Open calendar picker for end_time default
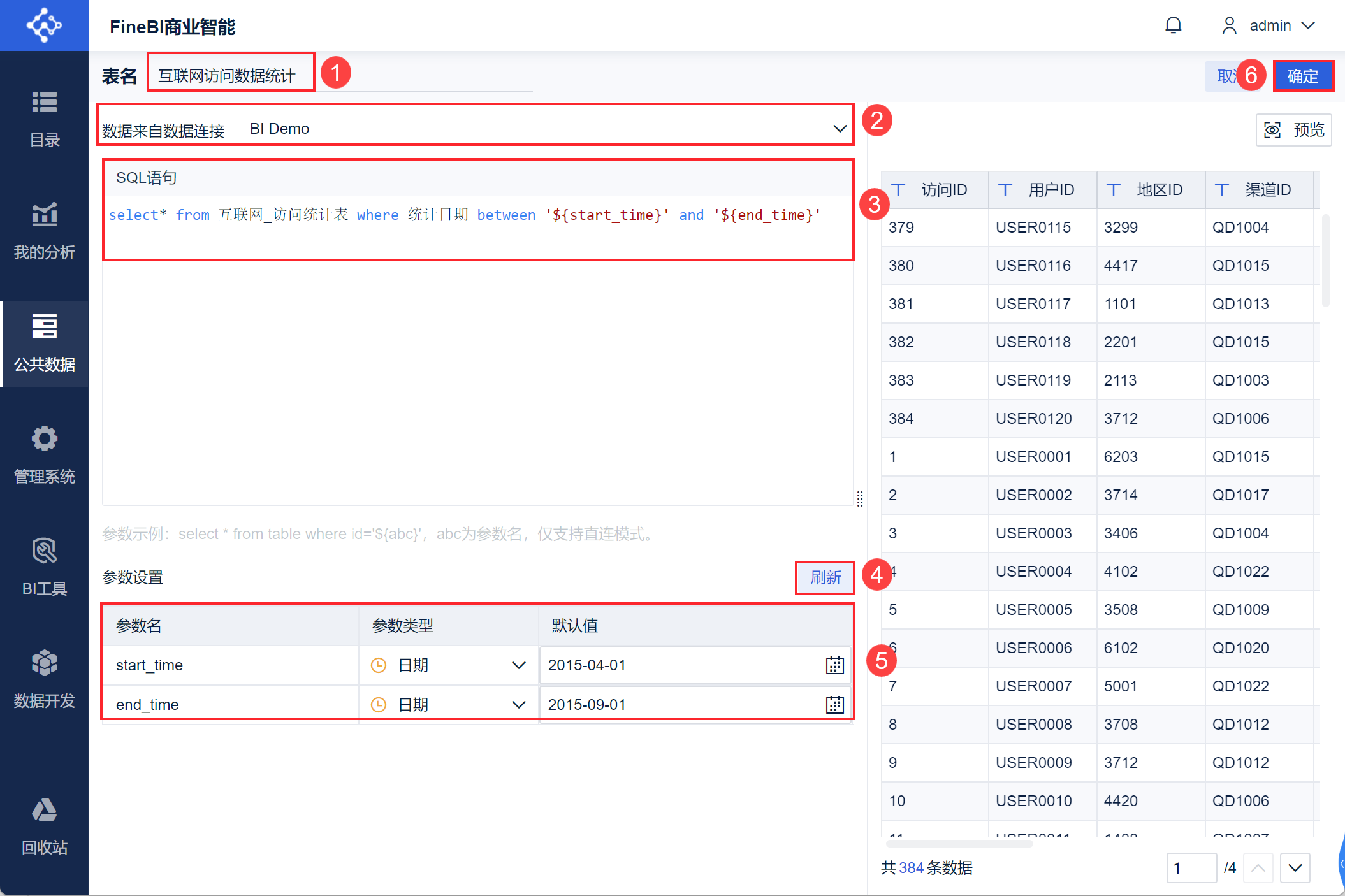The image size is (1345, 896). [834, 705]
